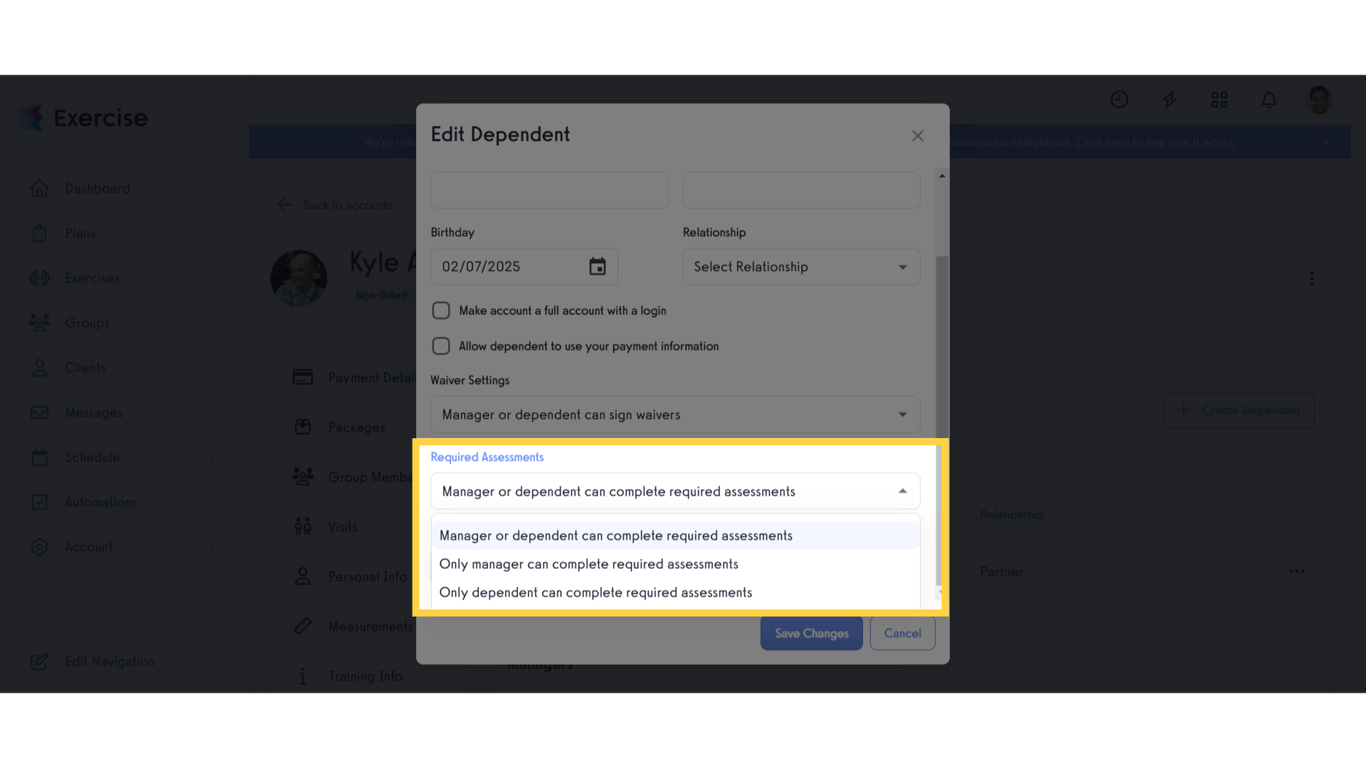Viewport: 1366px width, 768px height.
Task: Check allow dependent to use payment information
Action: click(x=441, y=346)
